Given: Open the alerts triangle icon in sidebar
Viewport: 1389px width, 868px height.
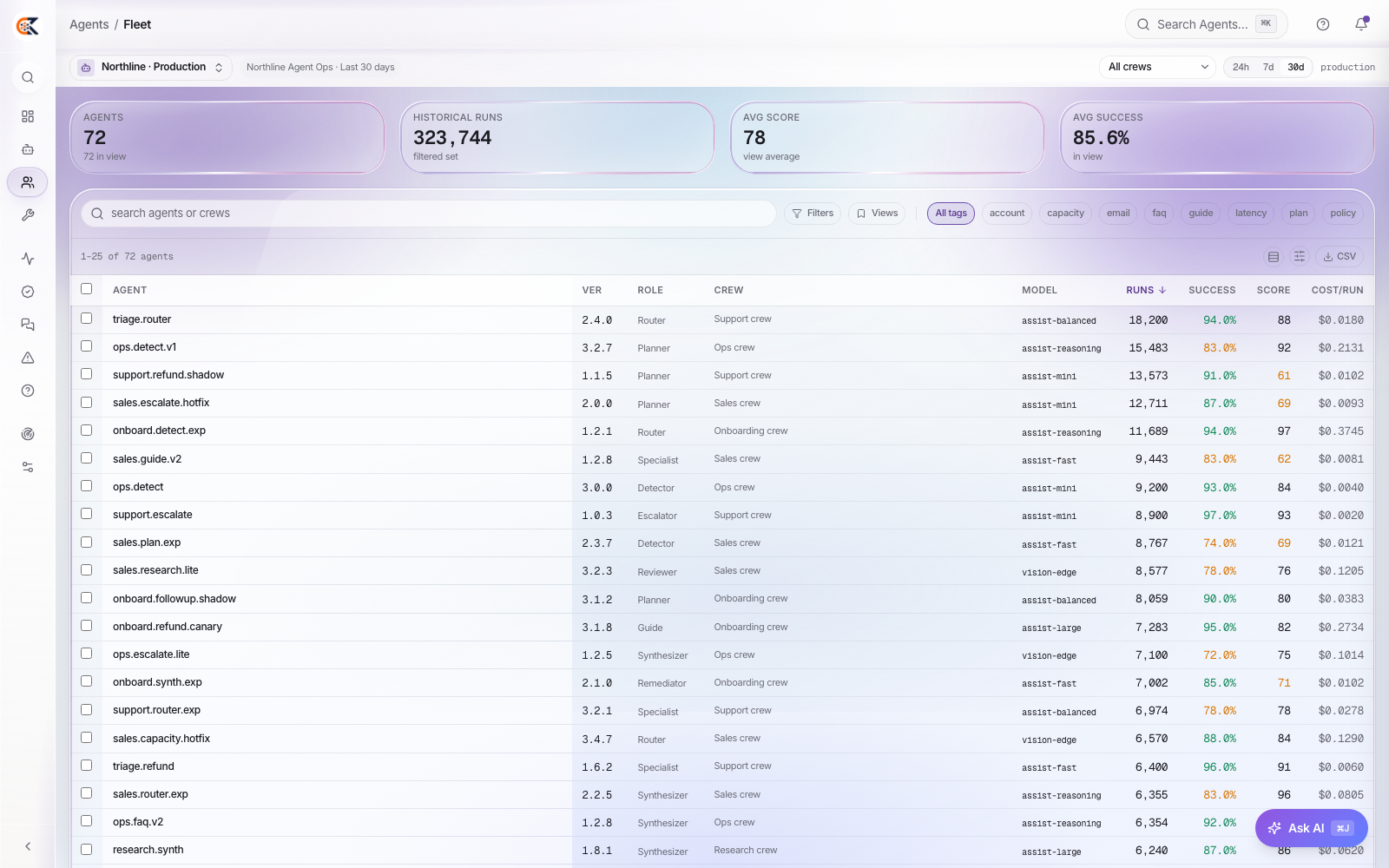Looking at the screenshot, I should (28, 358).
